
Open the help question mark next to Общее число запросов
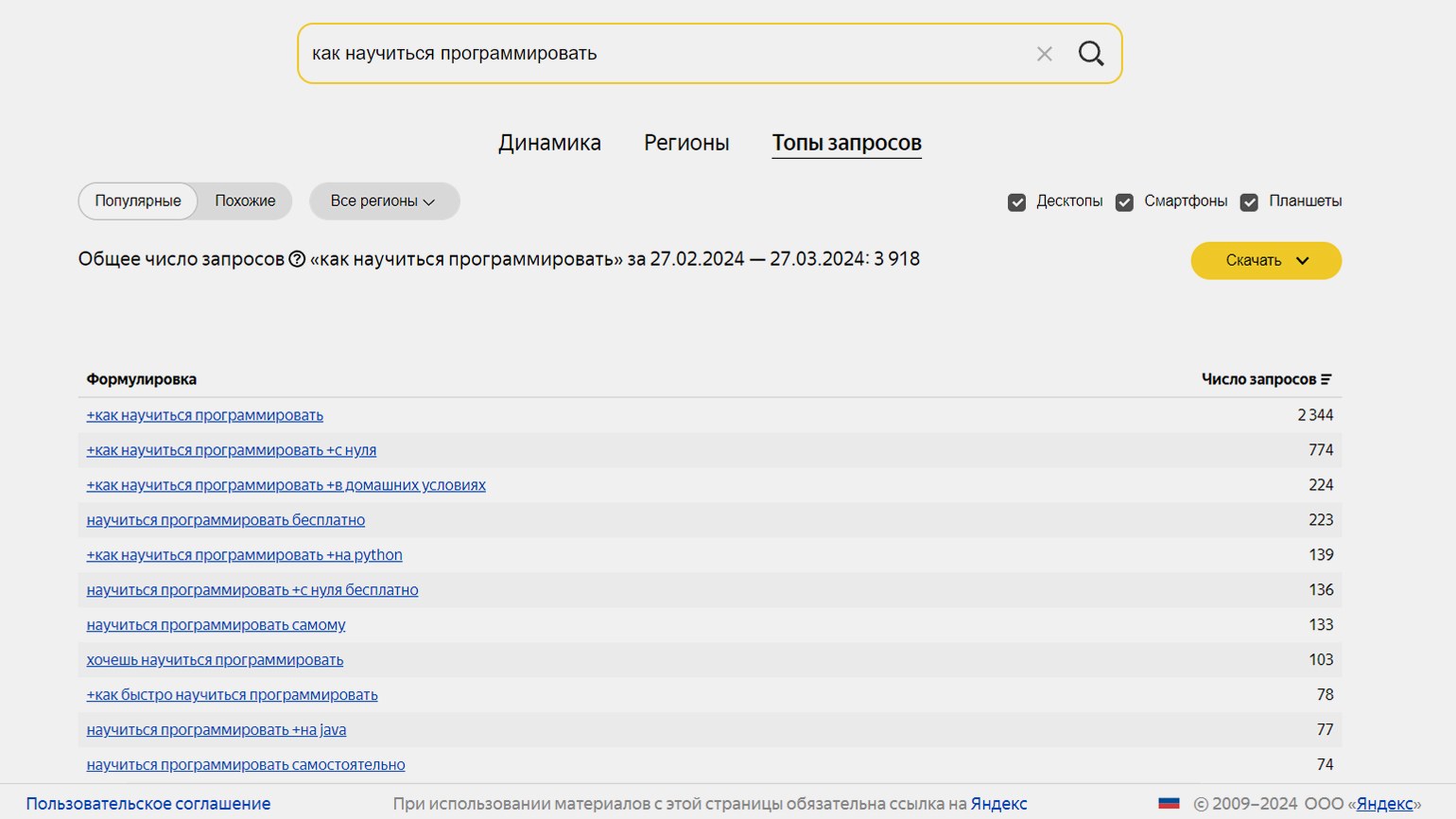[x=297, y=259]
